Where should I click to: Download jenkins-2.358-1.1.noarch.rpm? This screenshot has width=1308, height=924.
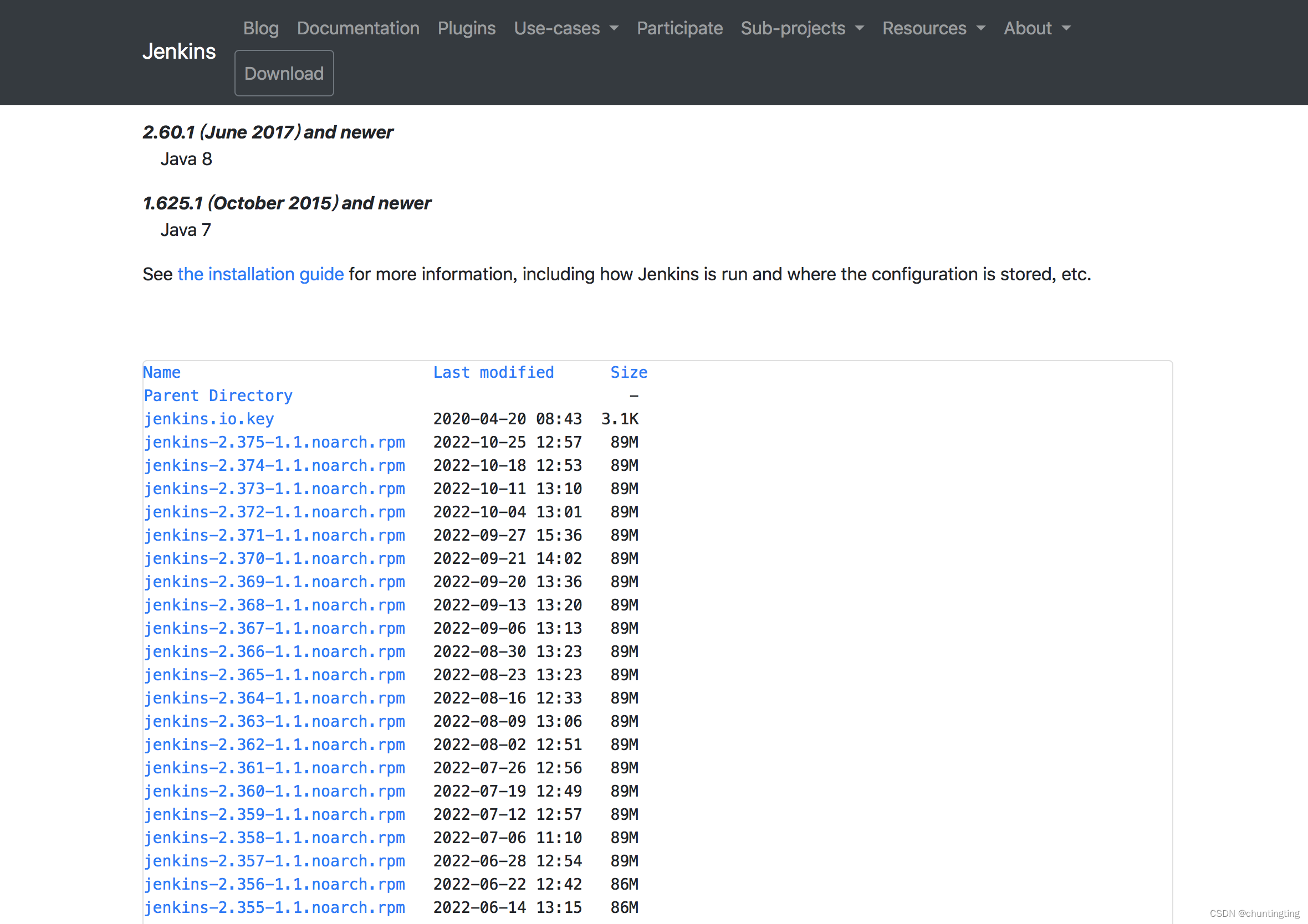coord(274,838)
